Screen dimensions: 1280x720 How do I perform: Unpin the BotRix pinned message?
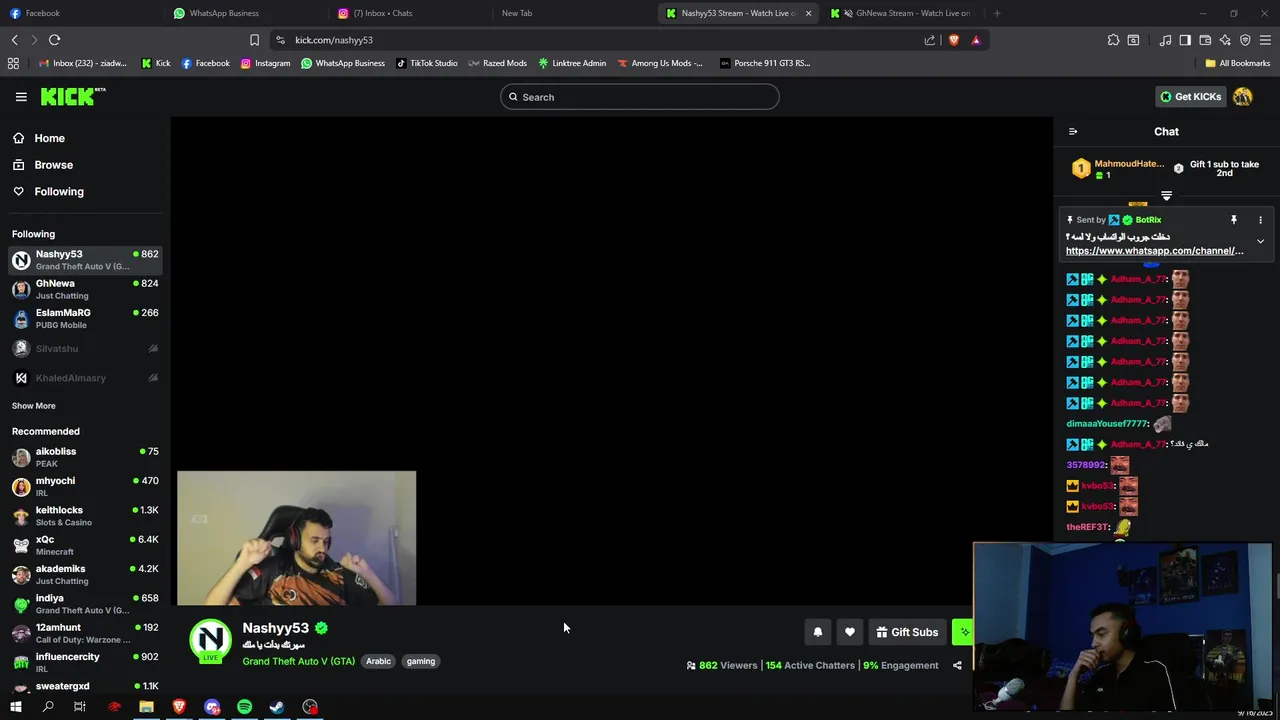tap(1234, 220)
